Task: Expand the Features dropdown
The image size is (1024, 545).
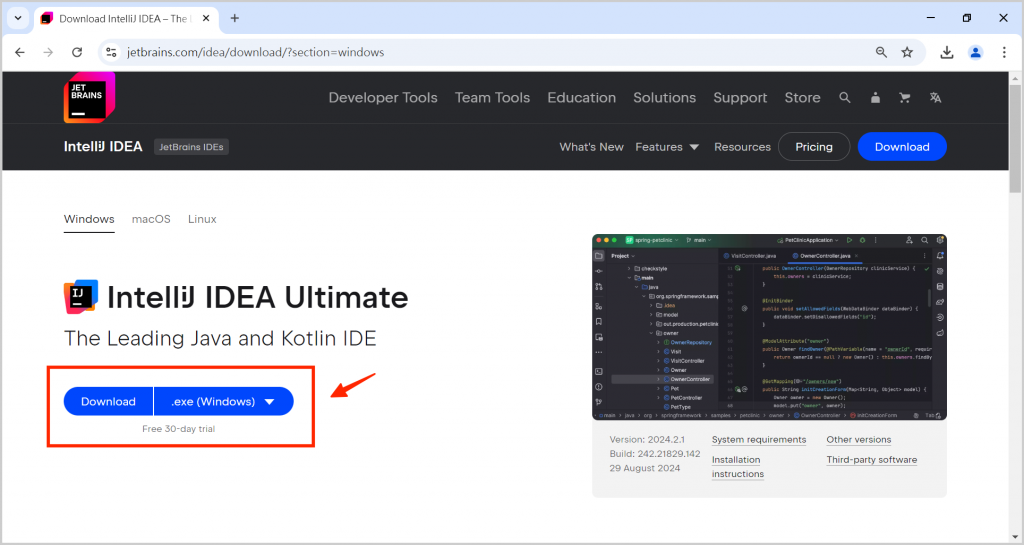Action: (x=667, y=147)
